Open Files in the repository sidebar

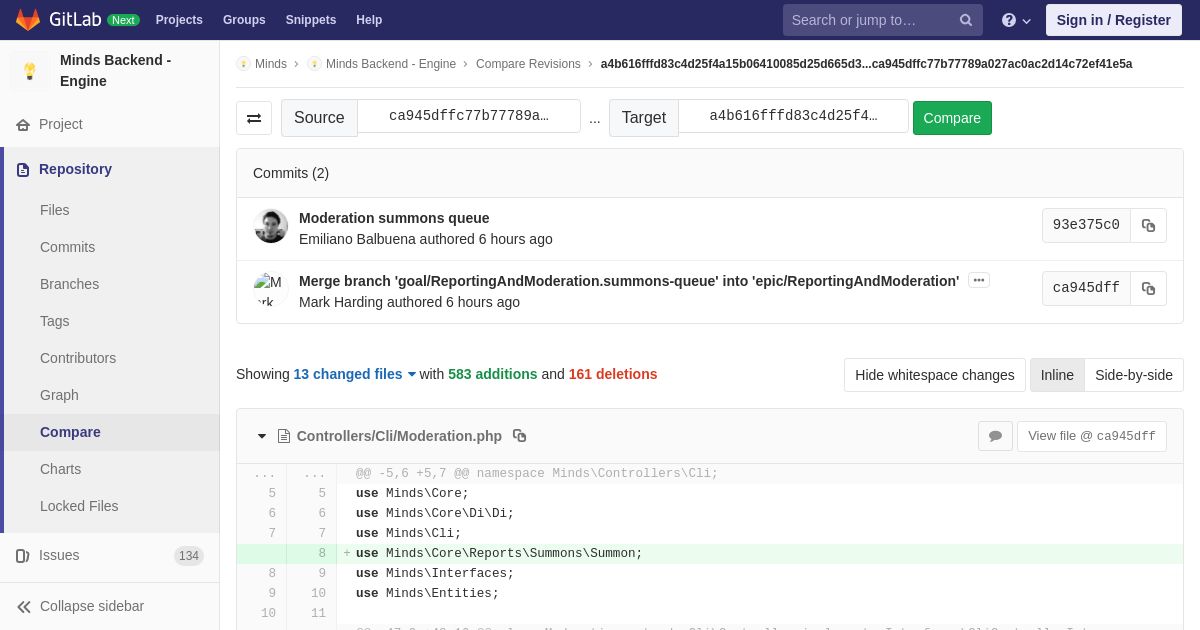pyautogui.click(x=55, y=210)
